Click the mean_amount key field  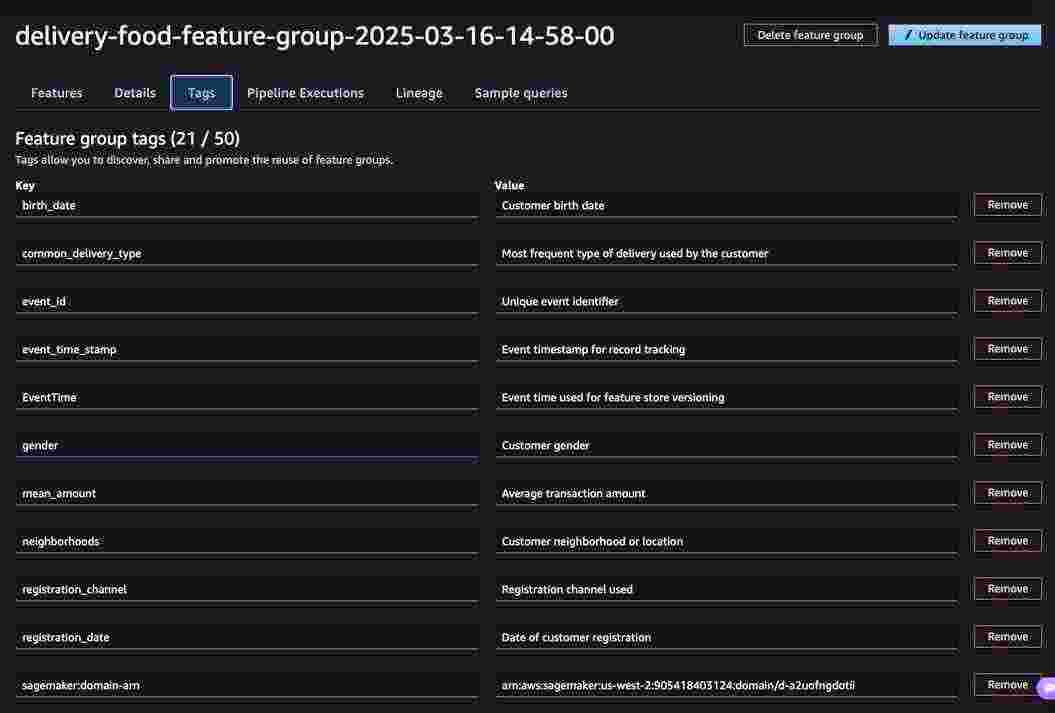pos(246,494)
